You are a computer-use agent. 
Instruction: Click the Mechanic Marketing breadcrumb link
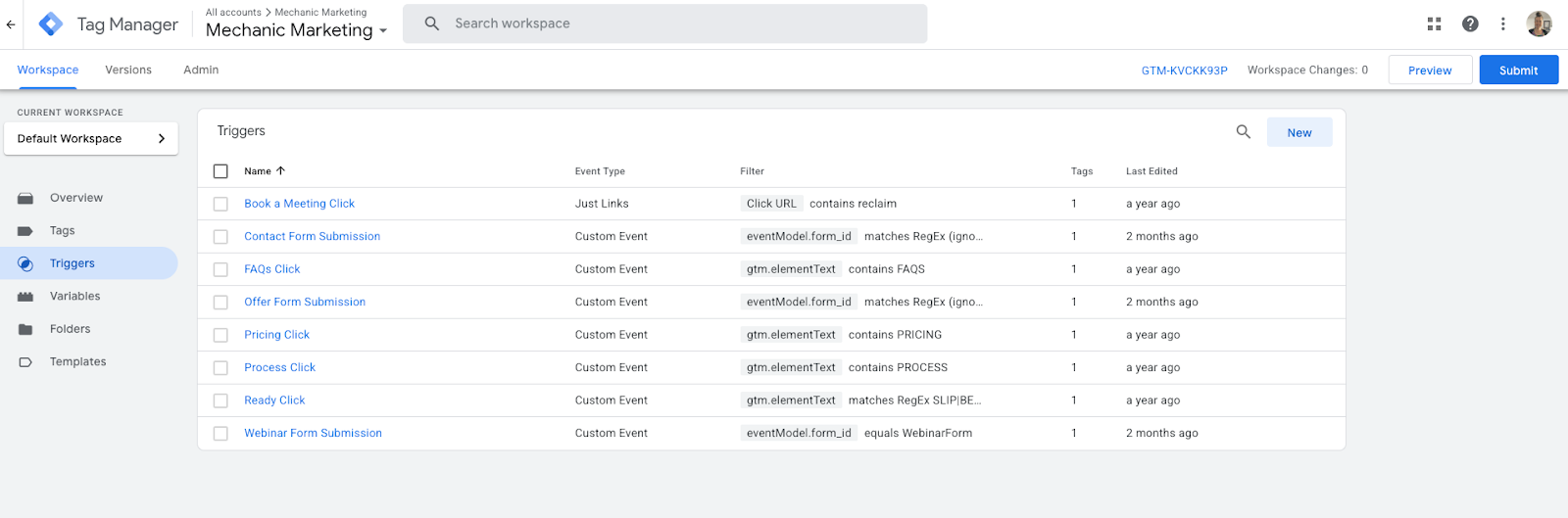320,13
